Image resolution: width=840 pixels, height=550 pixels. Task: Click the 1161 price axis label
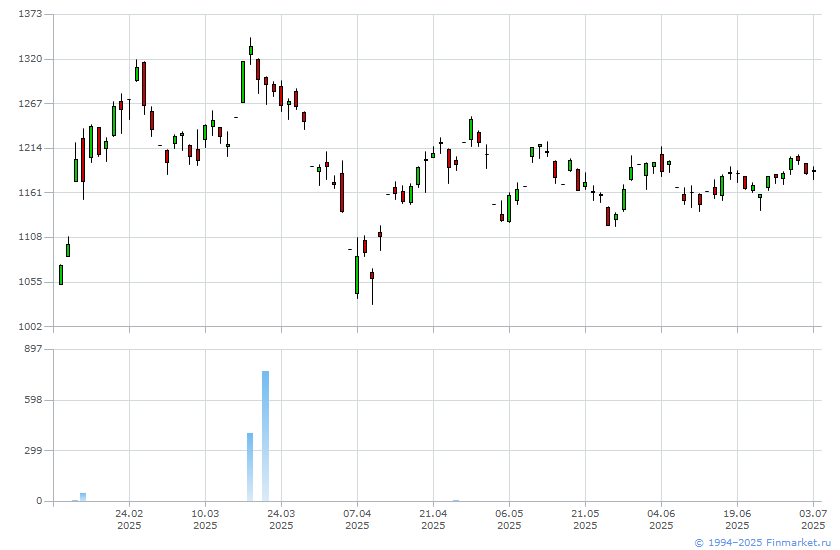pyautogui.click(x=30, y=192)
